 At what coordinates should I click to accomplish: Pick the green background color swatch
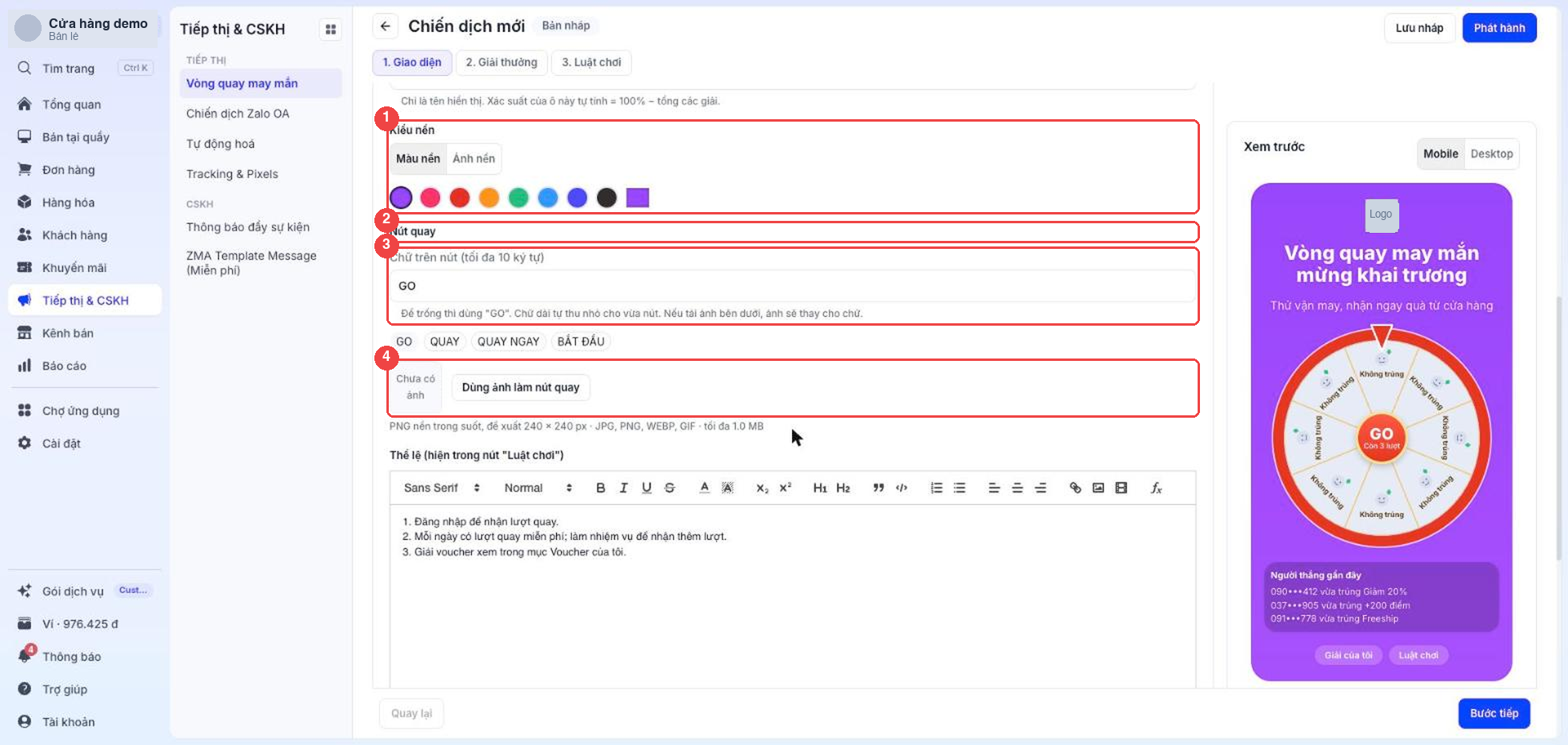pyautogui.click(x=518, y=198)
